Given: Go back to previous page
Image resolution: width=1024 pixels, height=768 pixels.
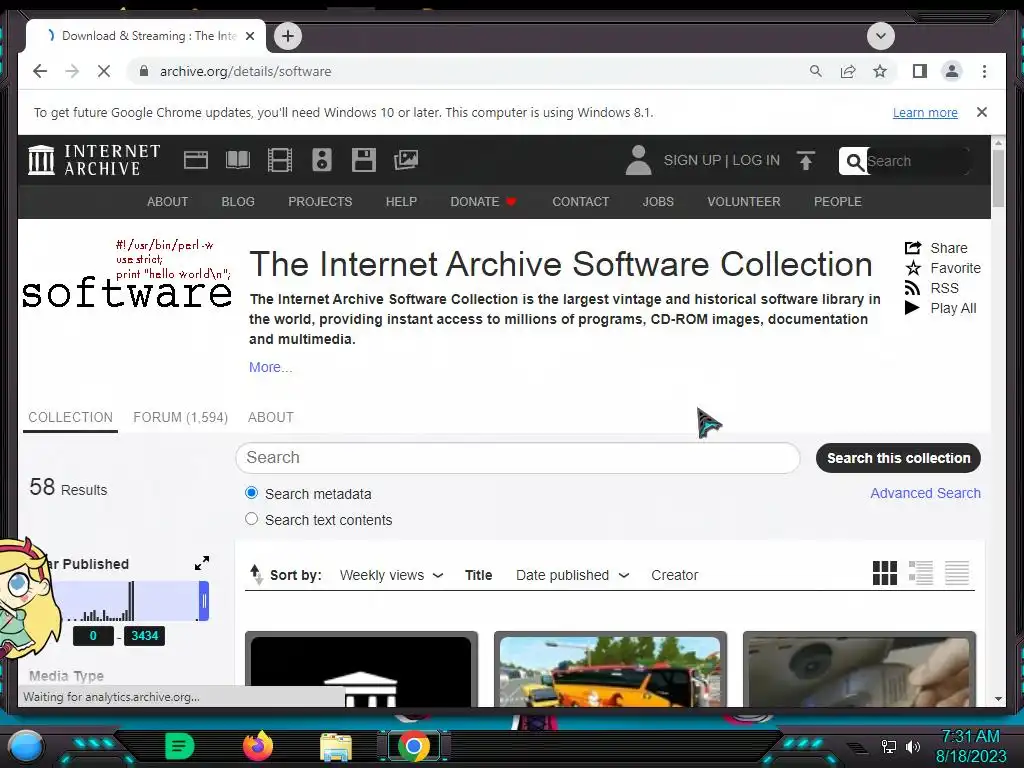Looking at the screenshot, I should point(40,71).
